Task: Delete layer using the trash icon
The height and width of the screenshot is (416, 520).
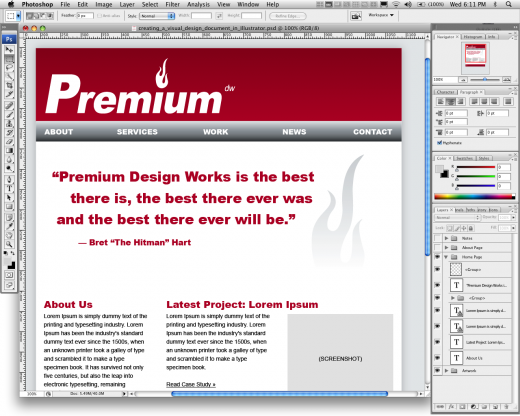Action: point(506,407)
